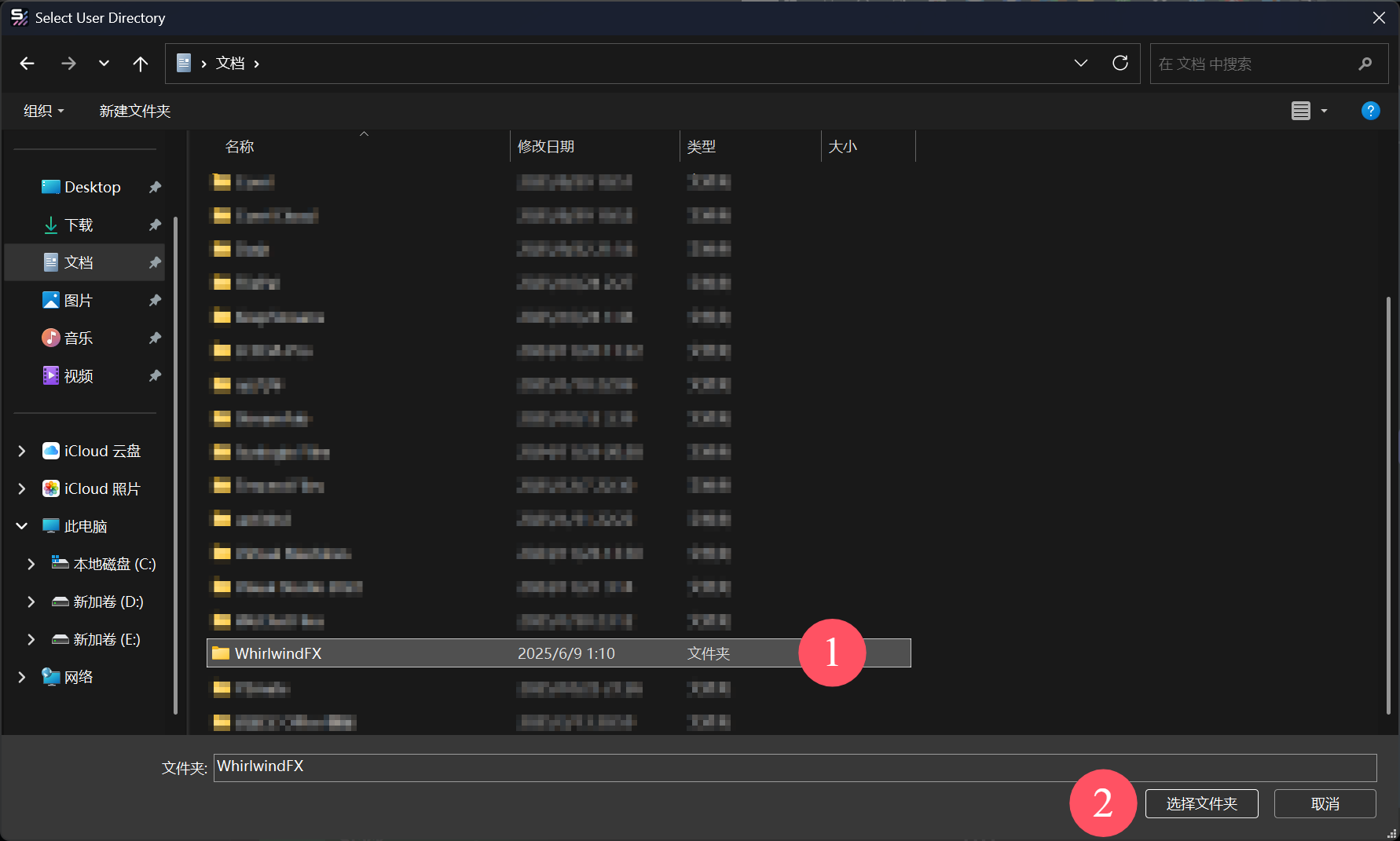This screenshot has width=1400, height=841.
Task: Open the 视频 videos folder
Action: point(79,376)
